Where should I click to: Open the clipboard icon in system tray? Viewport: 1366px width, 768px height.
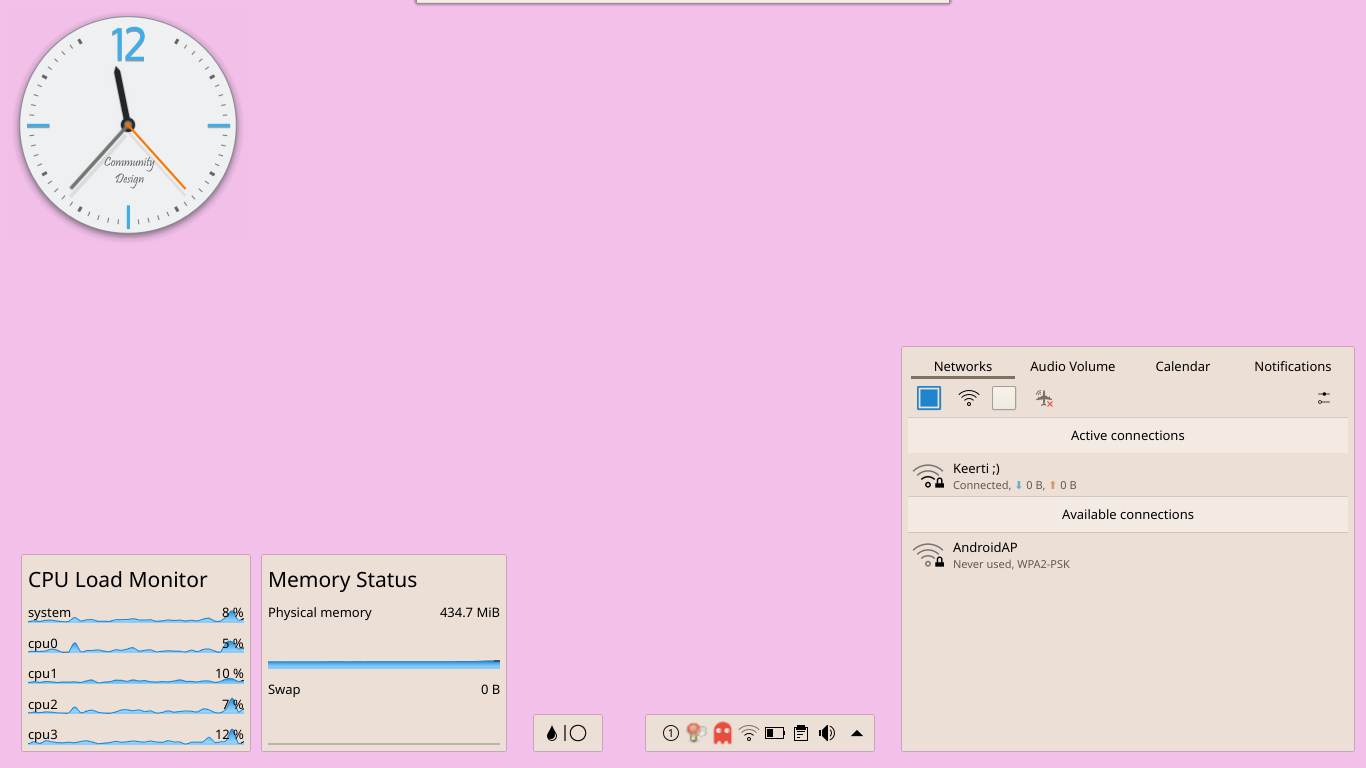tap(800, 733)
